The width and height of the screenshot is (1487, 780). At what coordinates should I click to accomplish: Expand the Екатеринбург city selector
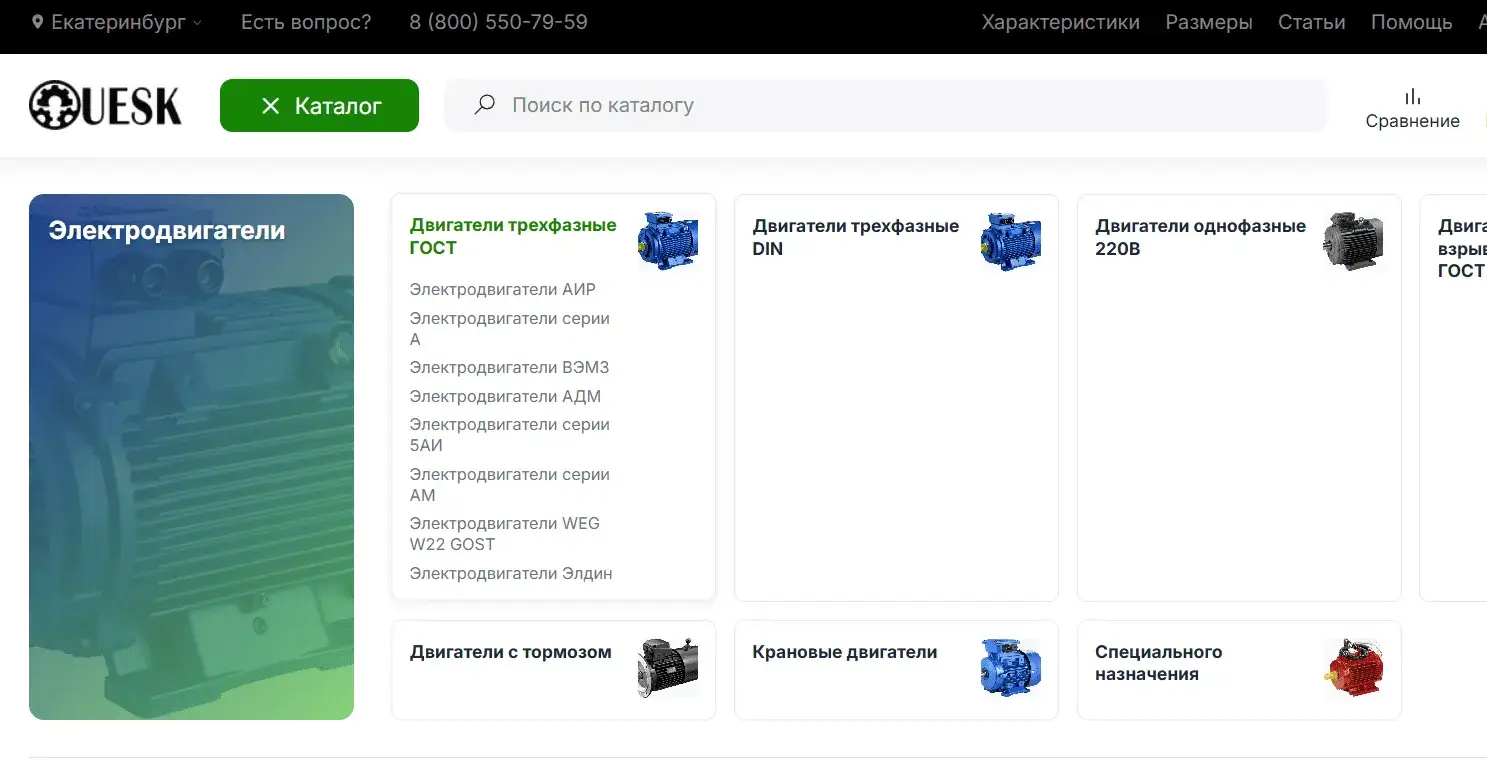click(x=117, y=22)
